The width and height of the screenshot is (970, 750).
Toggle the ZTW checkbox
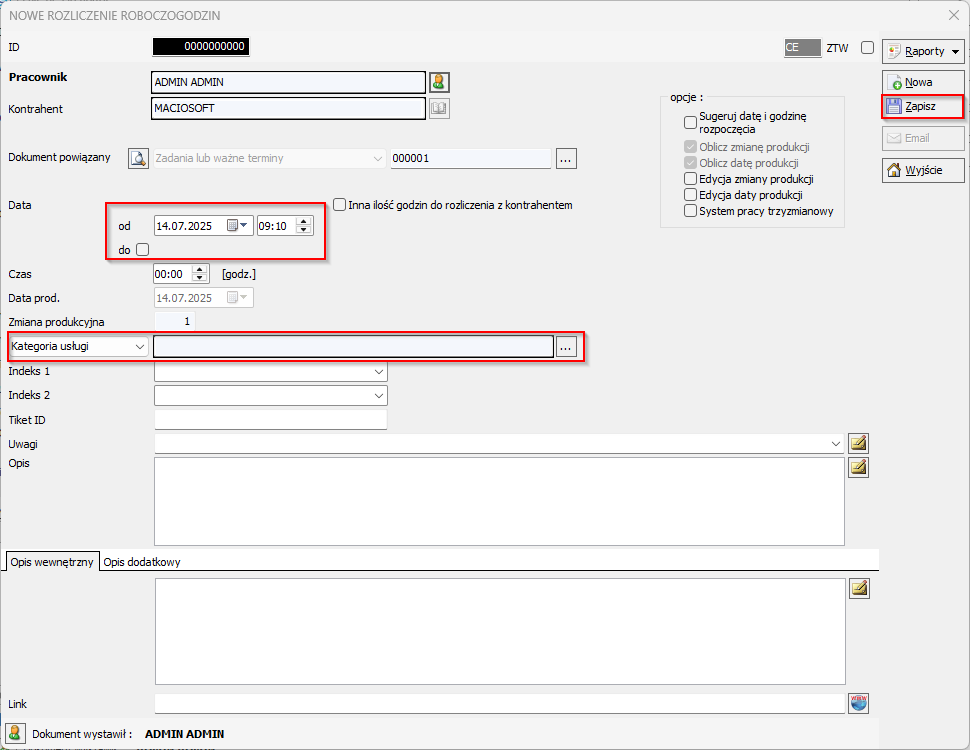867,47
